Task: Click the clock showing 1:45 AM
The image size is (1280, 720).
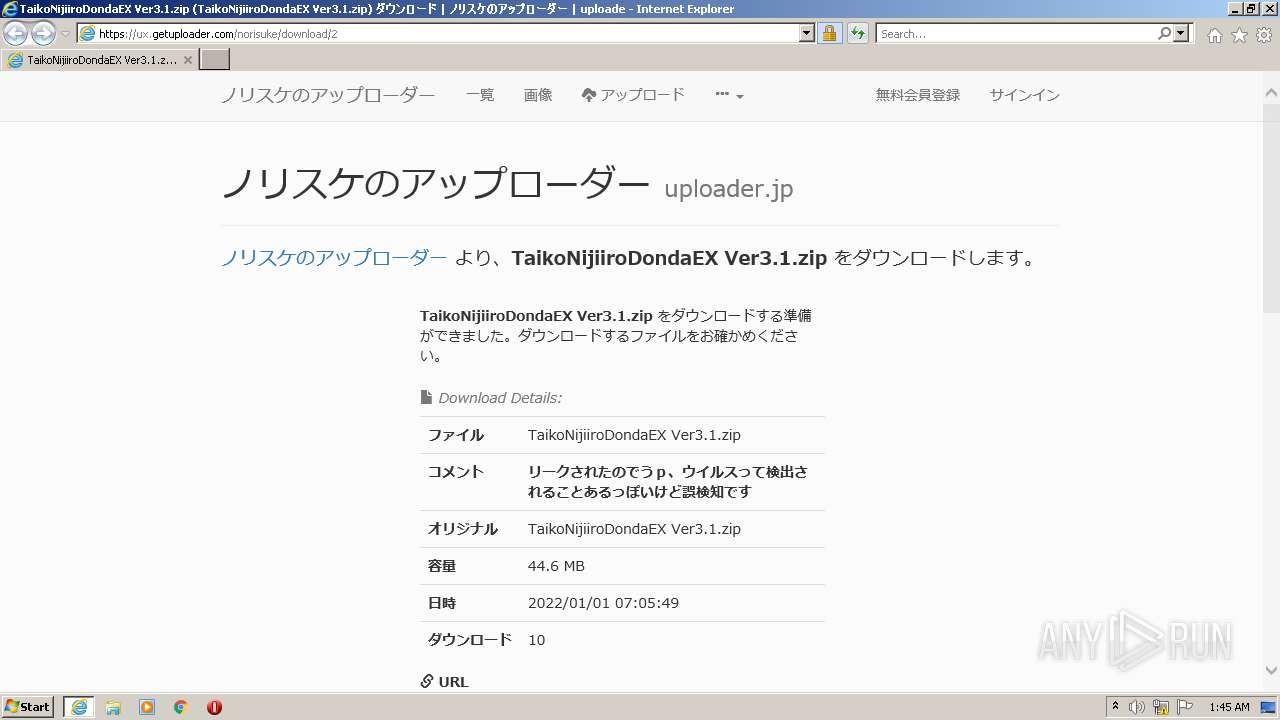Action: pos(1229,707)
